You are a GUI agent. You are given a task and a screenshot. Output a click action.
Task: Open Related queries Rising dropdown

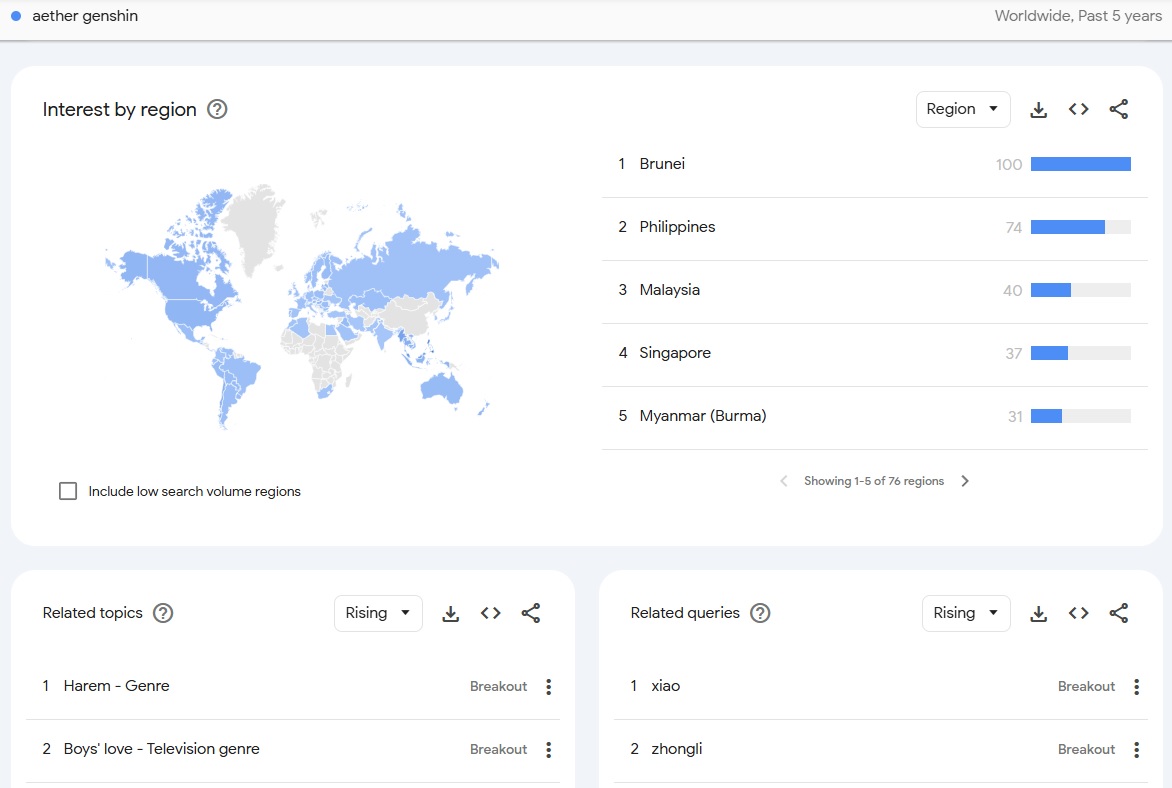pos(966,613)
